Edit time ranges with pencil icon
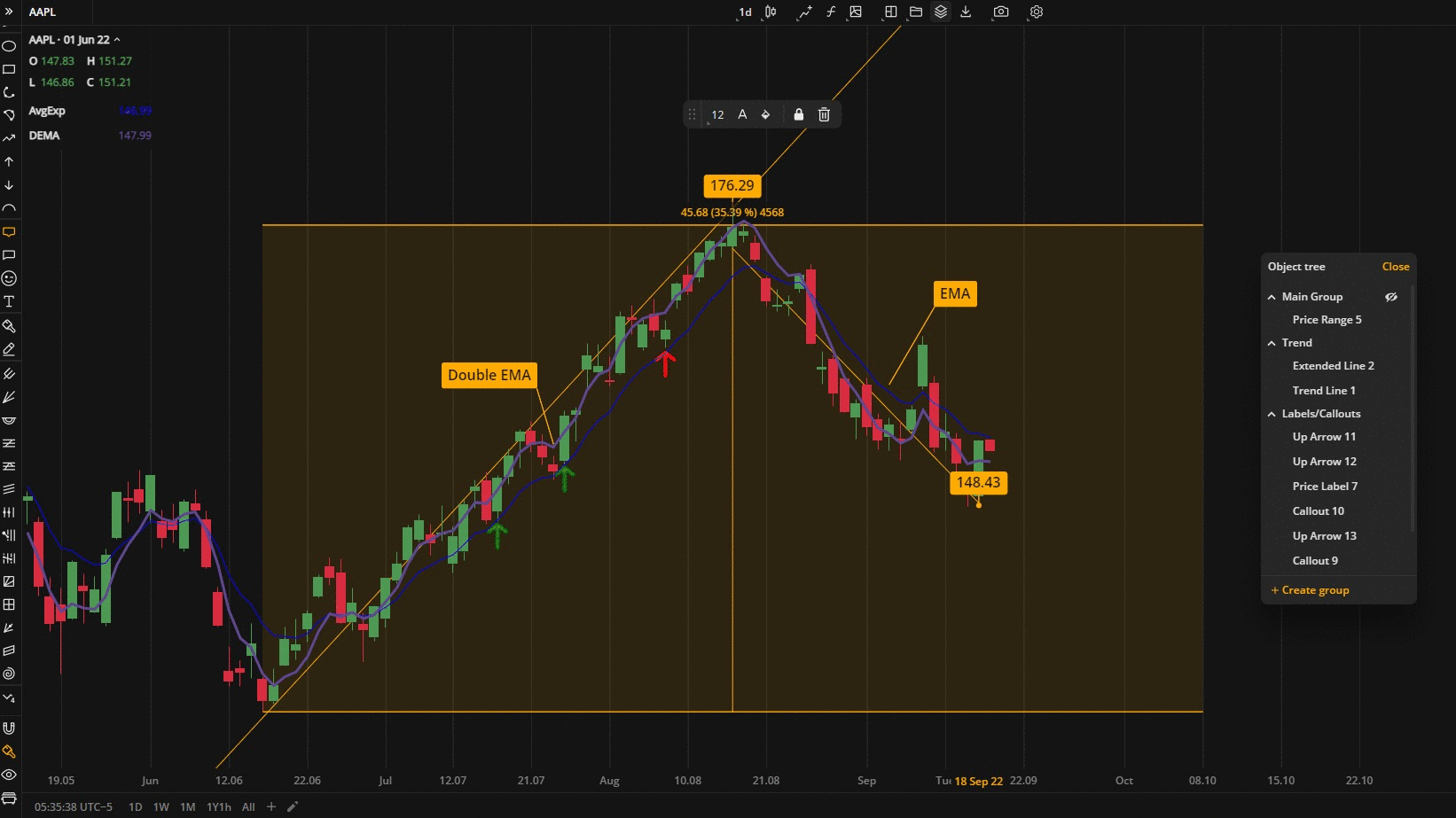Viewport: 1456px width, 818px height. 293,806
